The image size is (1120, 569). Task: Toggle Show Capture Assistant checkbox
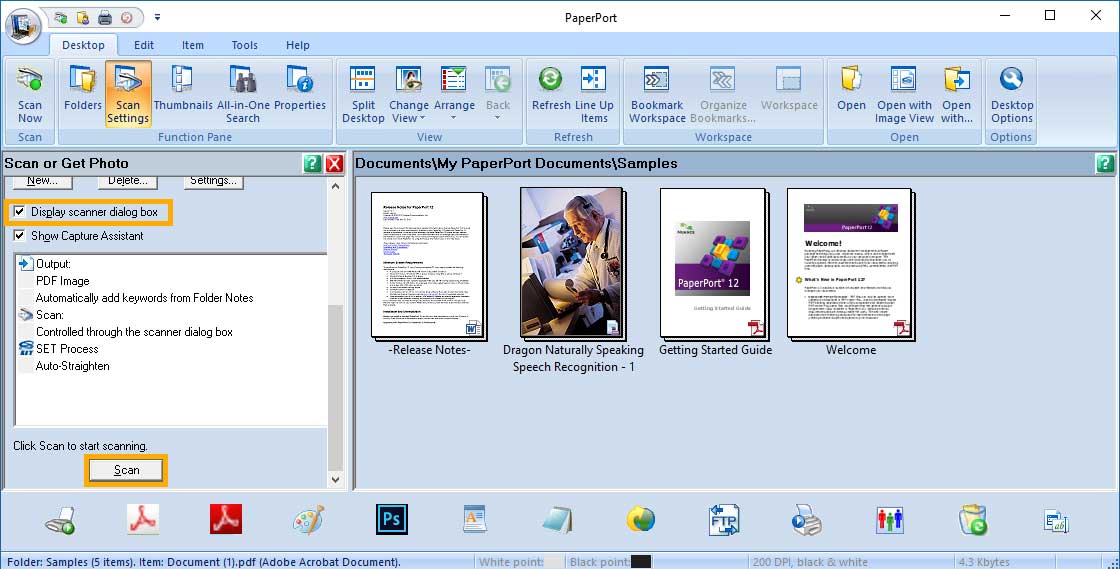tap(19, 235)
